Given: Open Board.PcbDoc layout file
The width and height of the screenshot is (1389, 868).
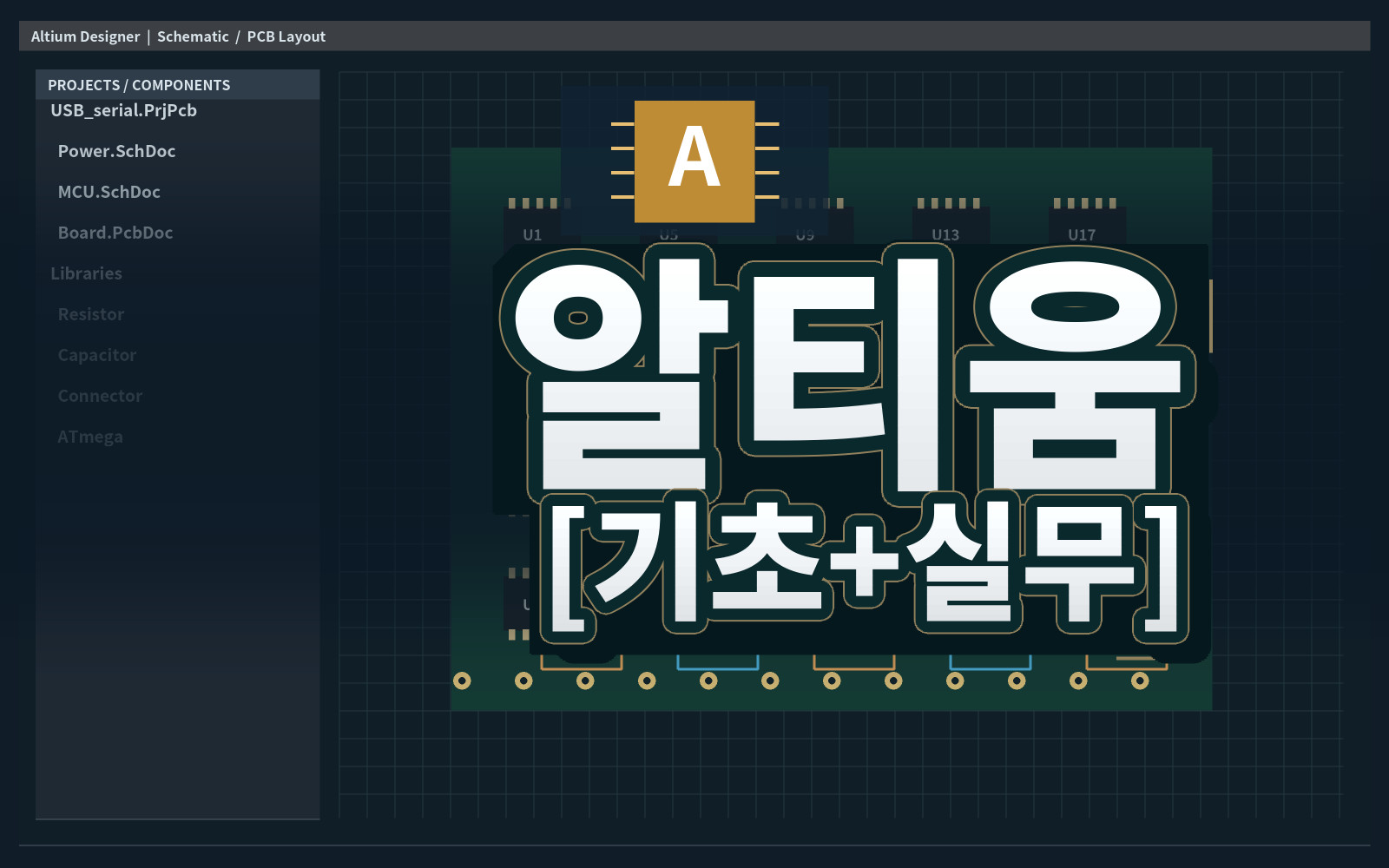Looking at the screenshot, I should pyautogui.click(x=115, y=233).
